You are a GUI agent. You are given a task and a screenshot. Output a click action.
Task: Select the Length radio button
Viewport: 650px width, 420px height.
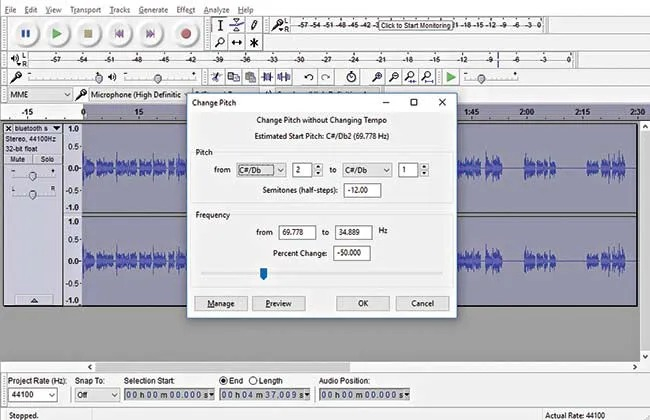(253, 381)
